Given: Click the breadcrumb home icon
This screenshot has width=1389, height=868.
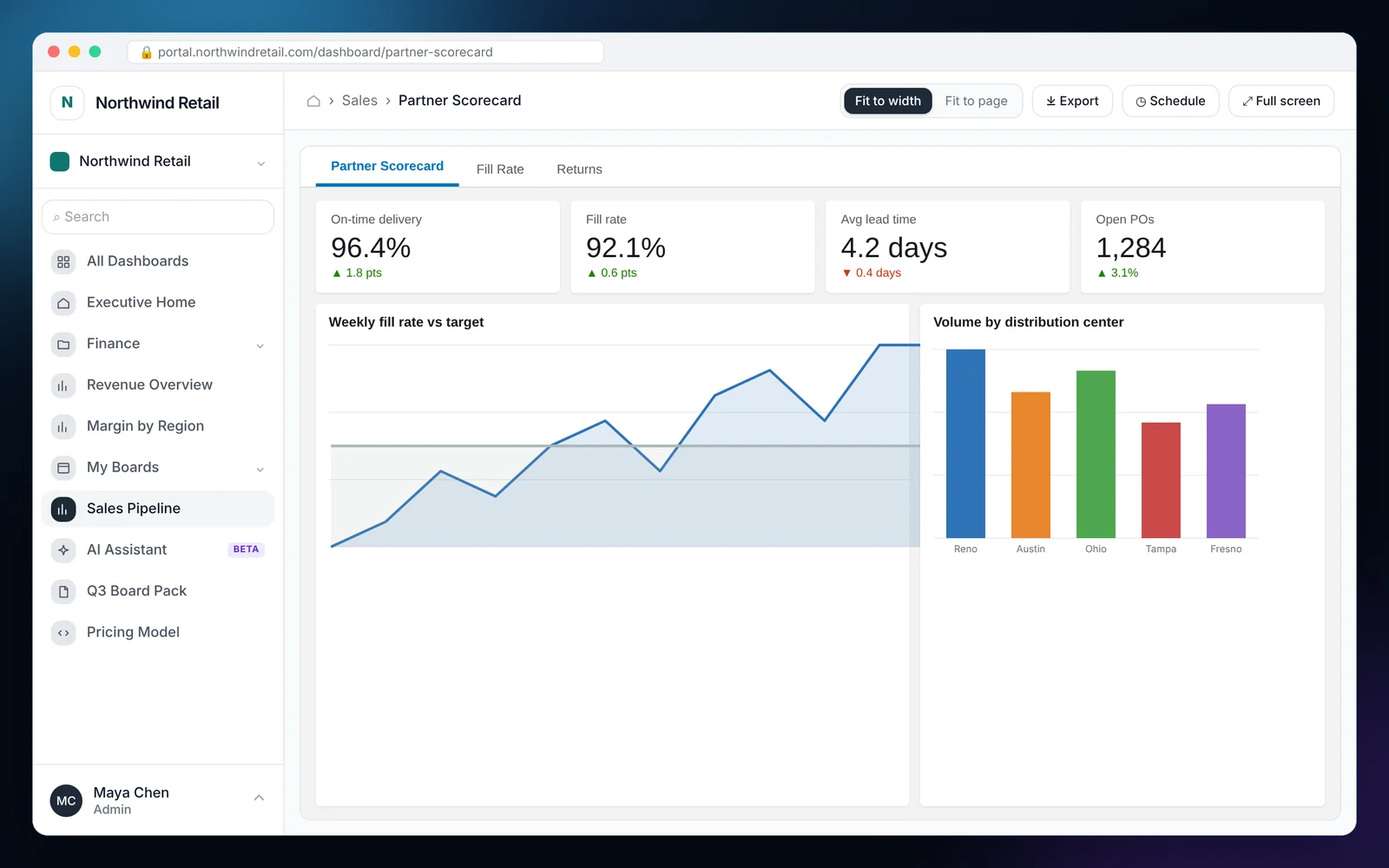Looking at the screenshot, I should 313,101.
